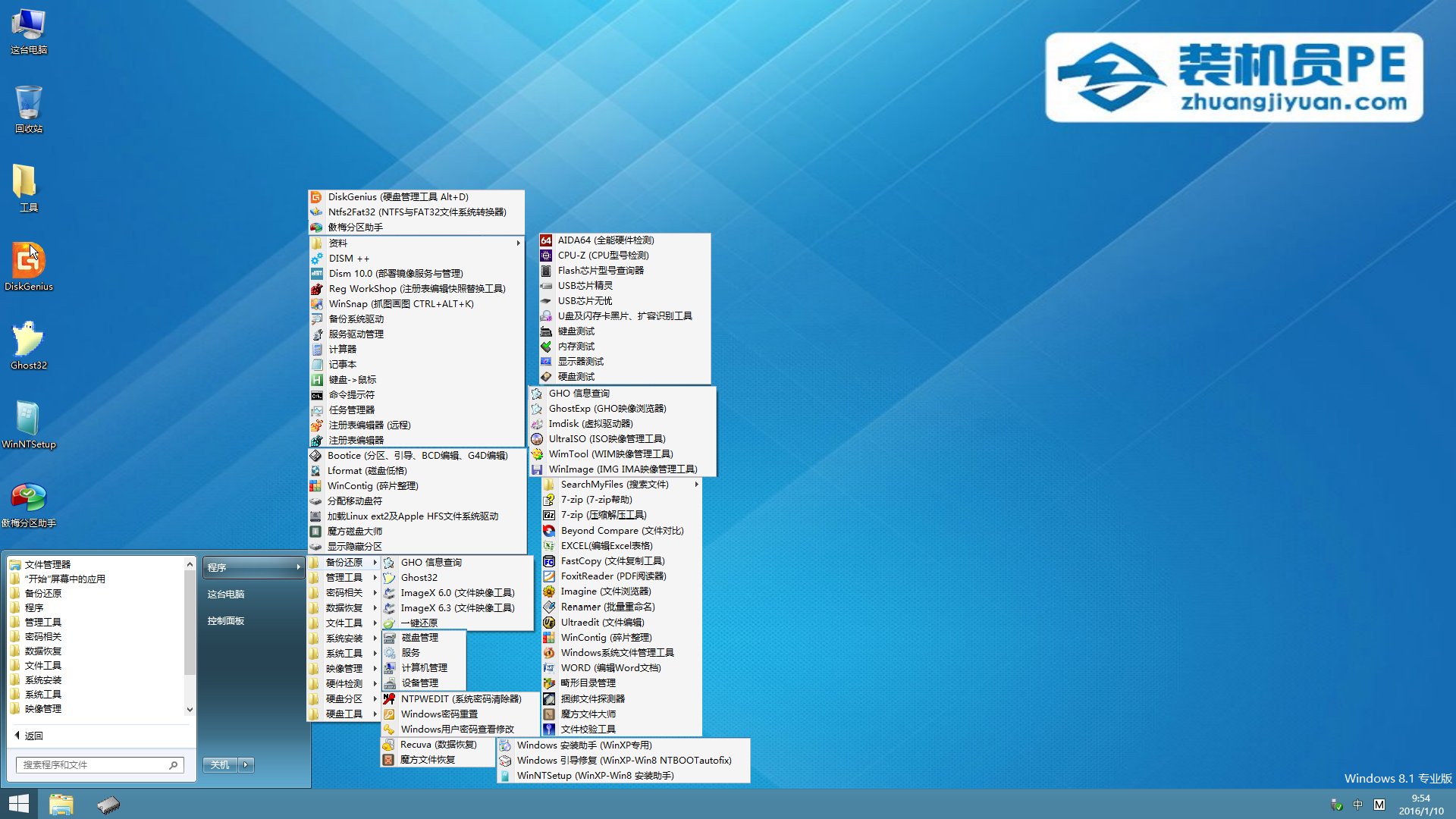The image size is (1456, 819).
Task: Open File Explorer from the taskbar
Action: click(x=61, y=804)
